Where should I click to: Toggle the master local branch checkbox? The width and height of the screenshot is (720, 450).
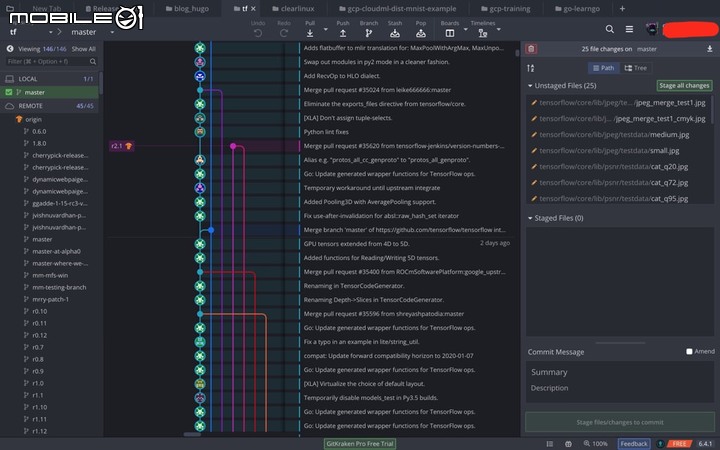(x=9, y=92)
